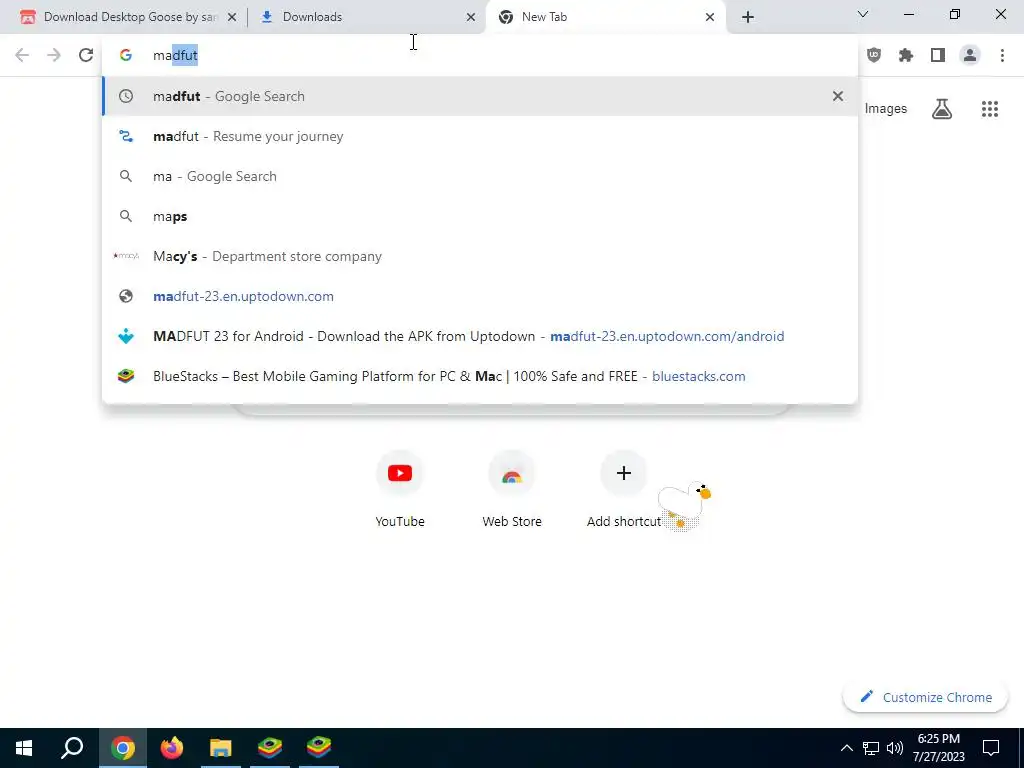Select 'madfut - Google Search' suggestion
This screenshot has height=768, width=1024.
pyautogui.click(x=480, y=96)
